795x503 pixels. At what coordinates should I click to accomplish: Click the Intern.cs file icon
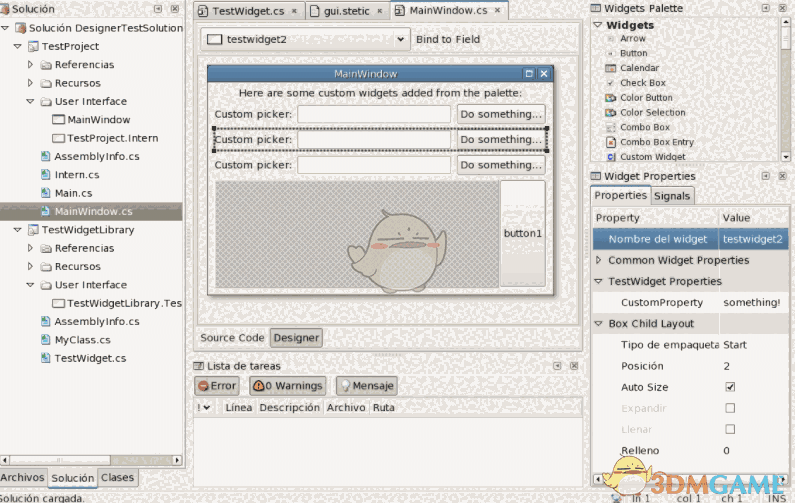click(x=46, y=174)
